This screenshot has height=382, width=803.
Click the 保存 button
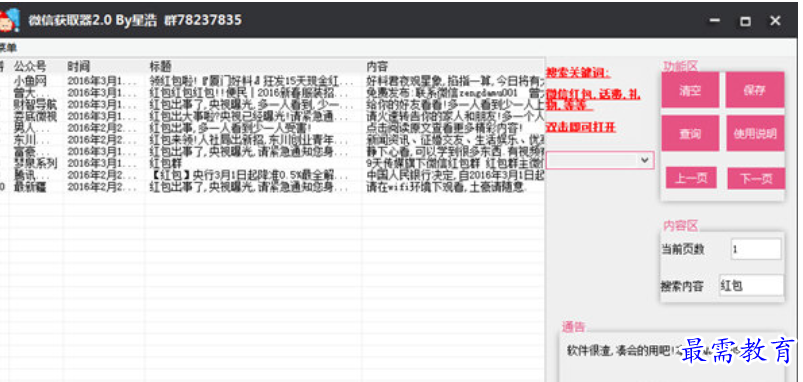(x=754, y=90)
